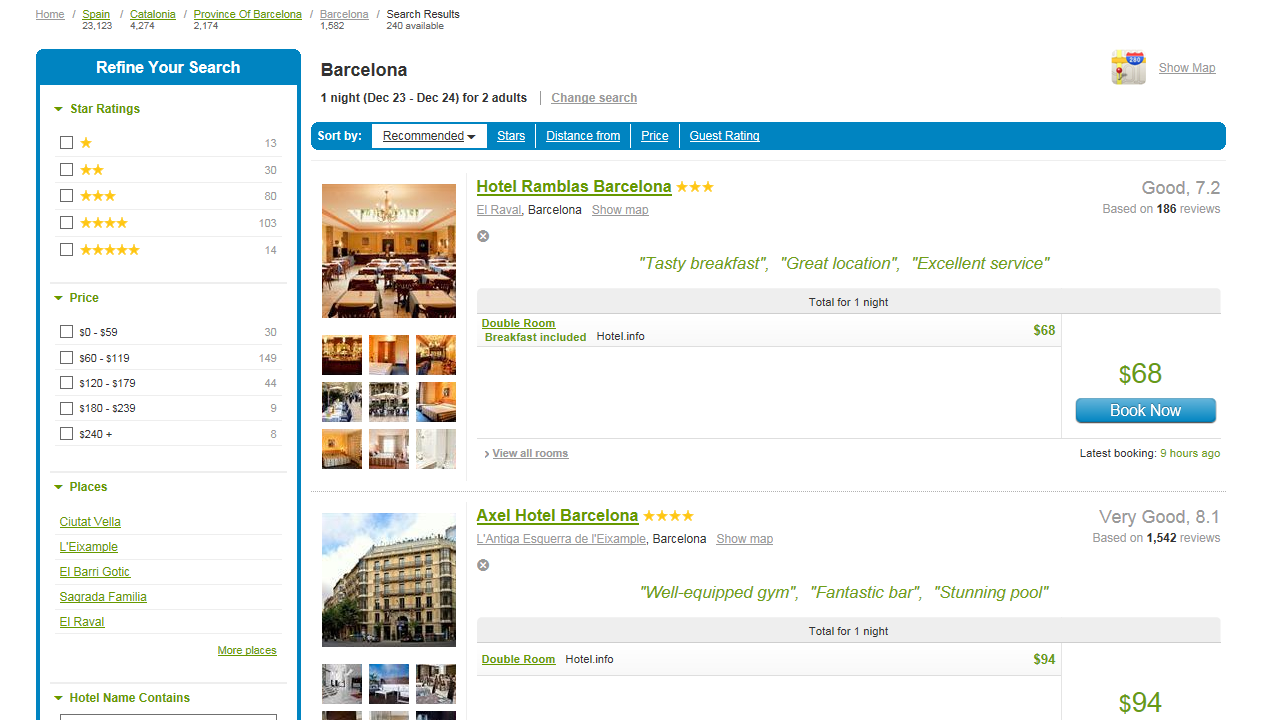Check the four-star rating filter
1280x720 pixels.
click(x=67, y=223)
